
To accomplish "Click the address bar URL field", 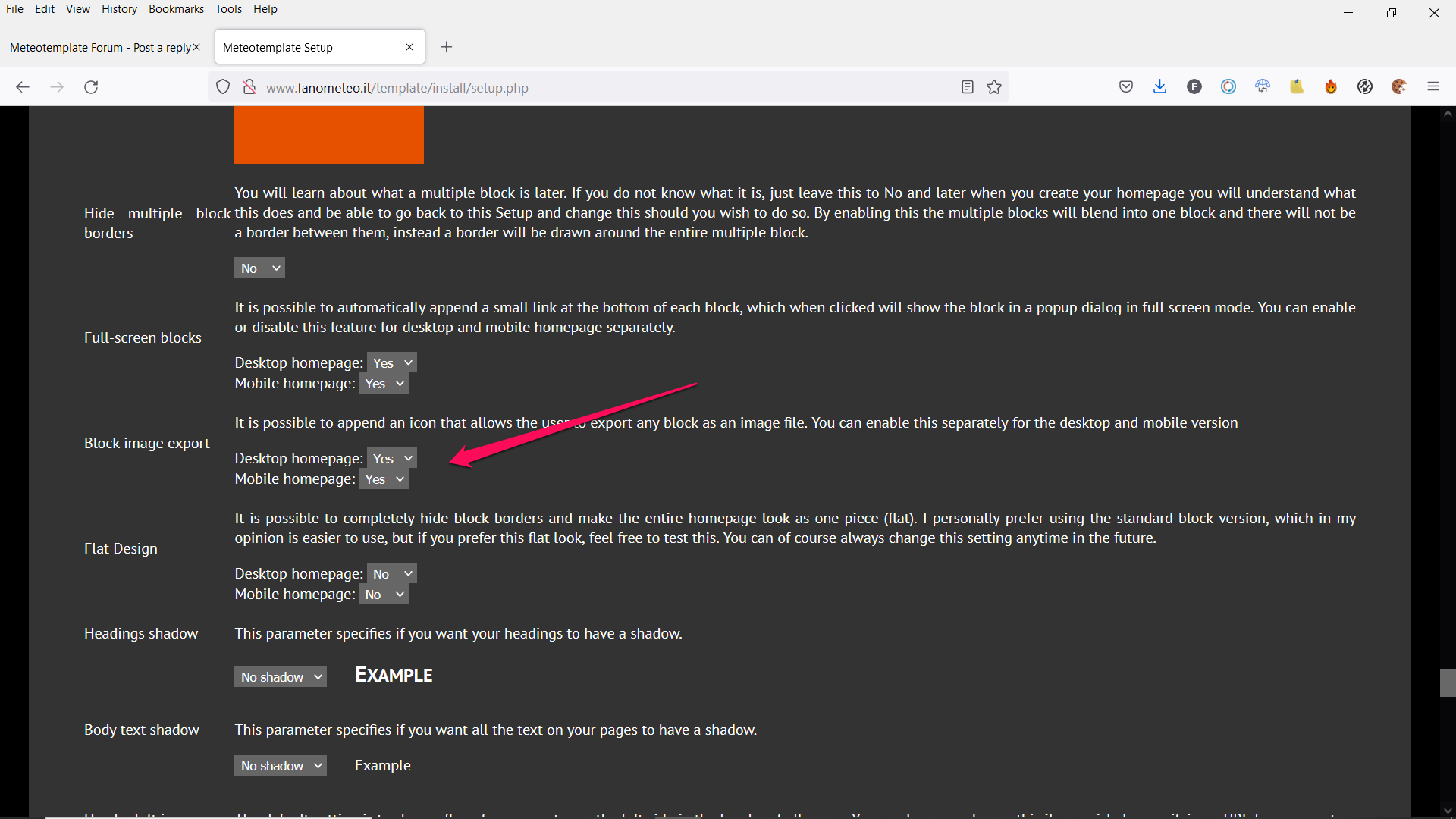I will coord(607,88).
